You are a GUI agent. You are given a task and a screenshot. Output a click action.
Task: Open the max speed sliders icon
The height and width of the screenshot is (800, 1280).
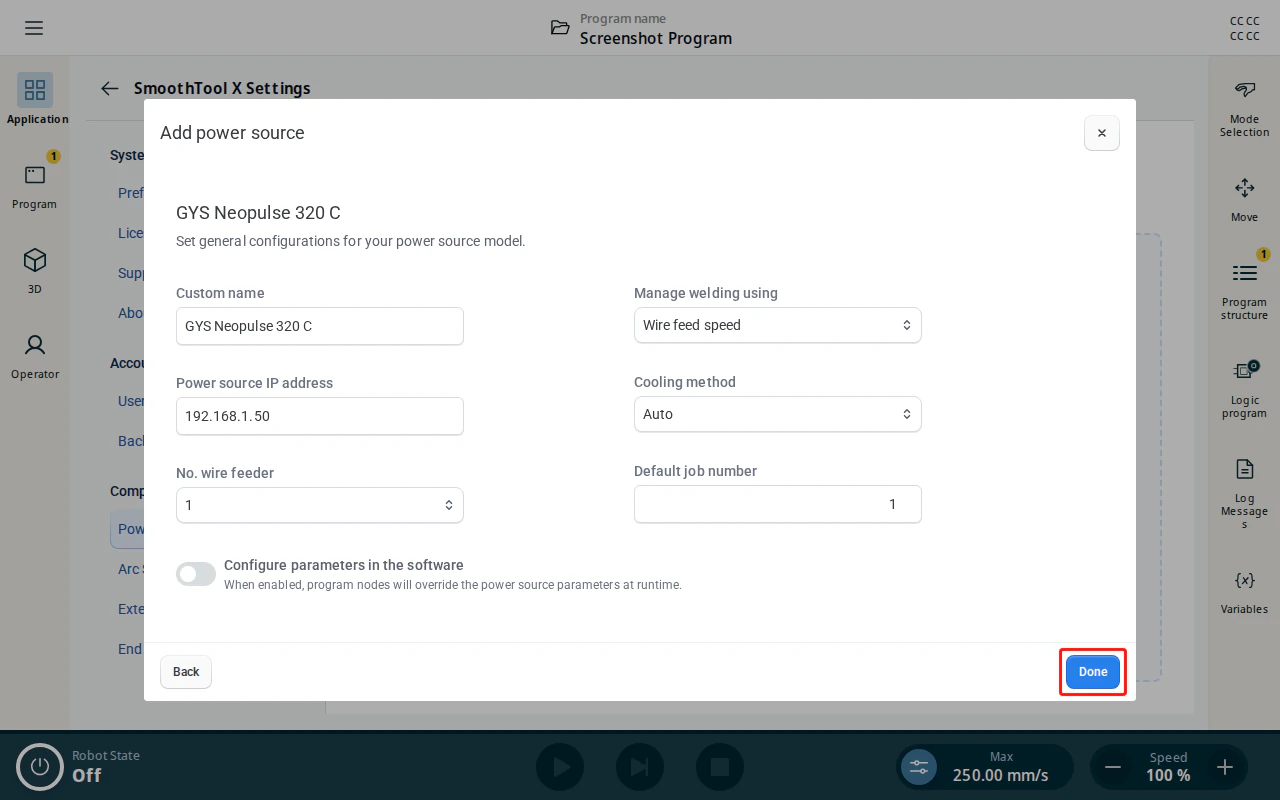point(919,767)
